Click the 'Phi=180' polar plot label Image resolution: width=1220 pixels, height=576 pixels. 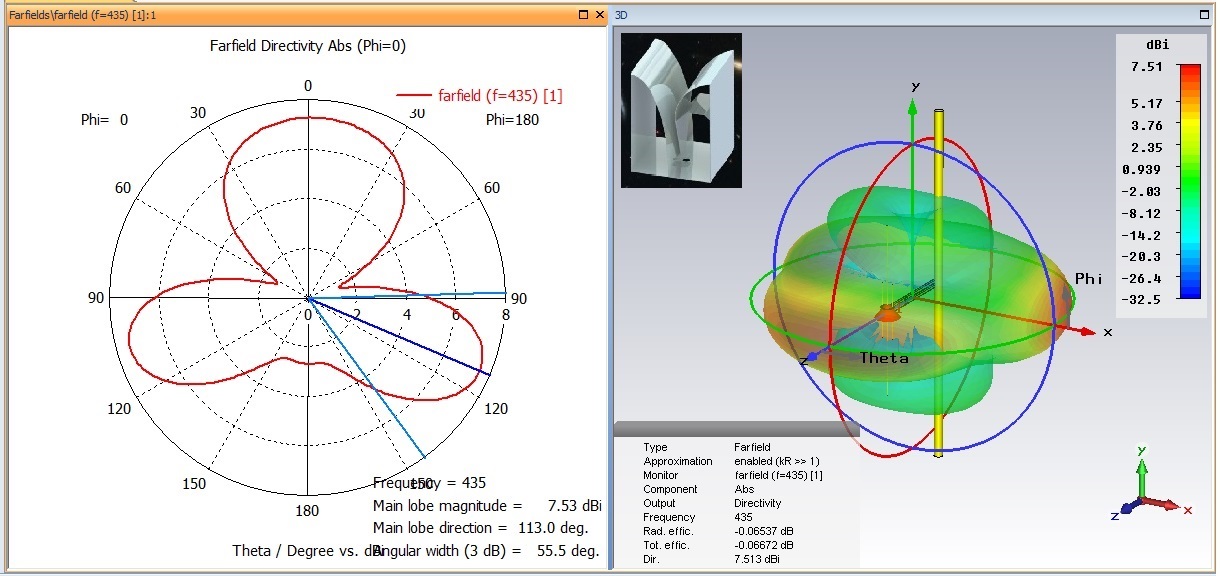[510, 120]
